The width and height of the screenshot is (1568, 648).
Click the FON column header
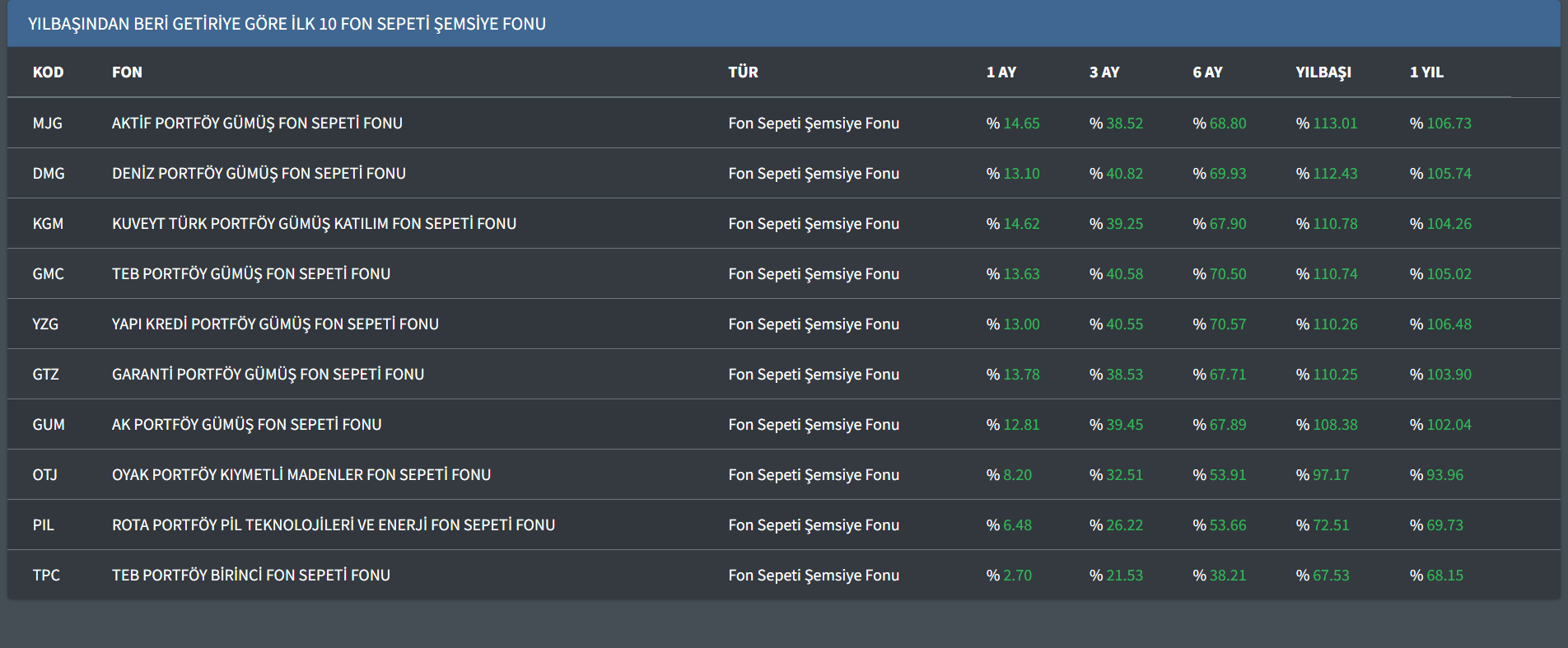(127, 72)
